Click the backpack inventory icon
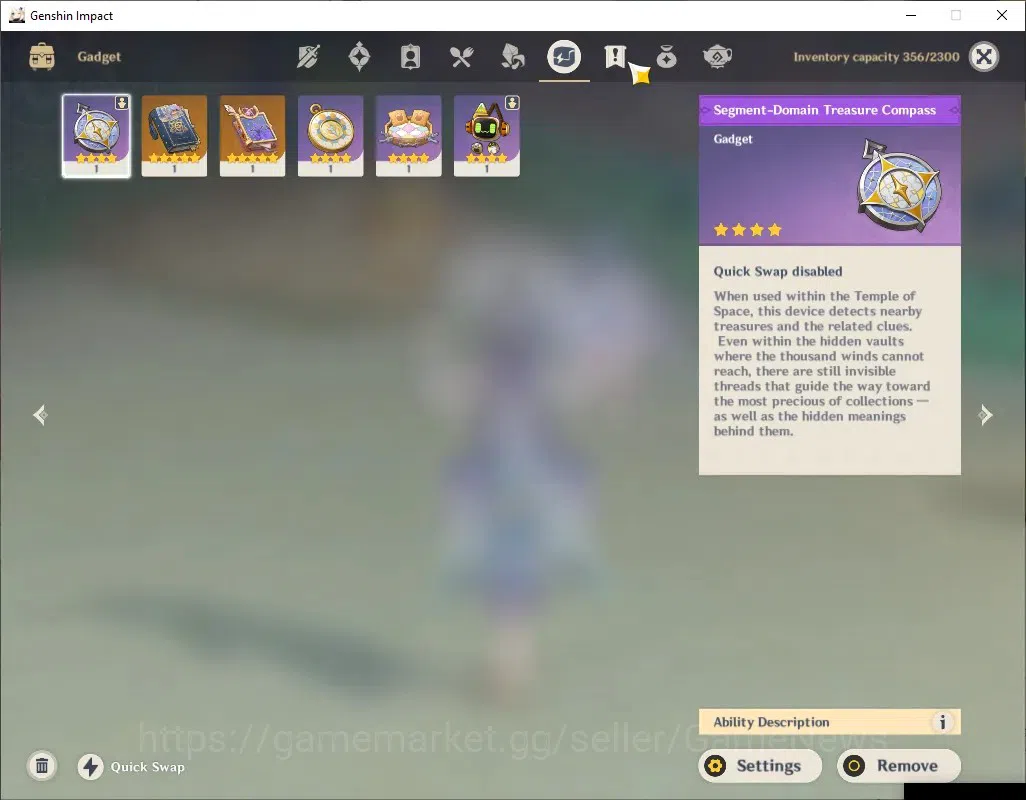The image size is (1026, 800). coord(42,57)
